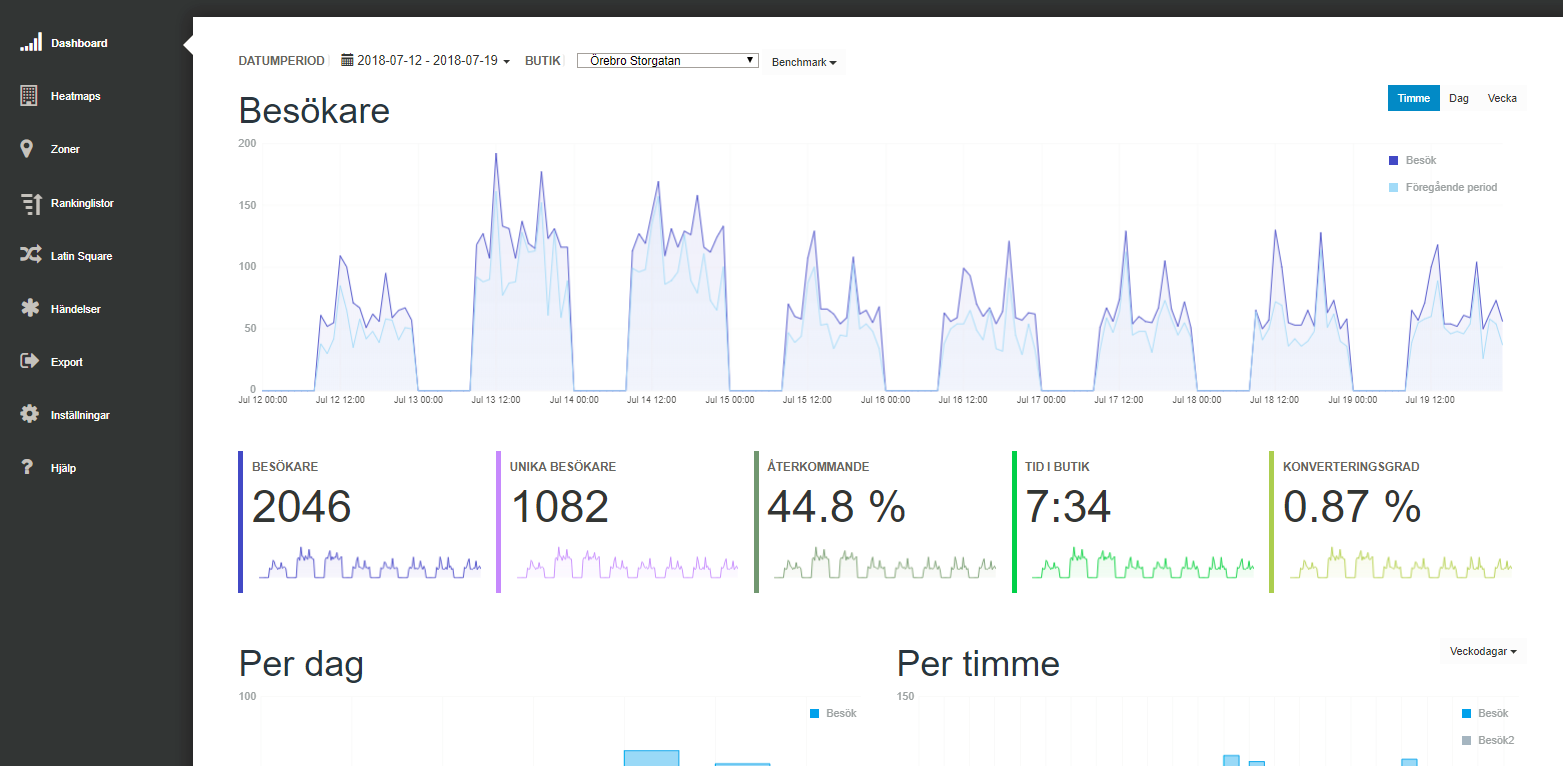Click the Per timme heading
This screenshot has width=1563, height=766.
[978, 664]
